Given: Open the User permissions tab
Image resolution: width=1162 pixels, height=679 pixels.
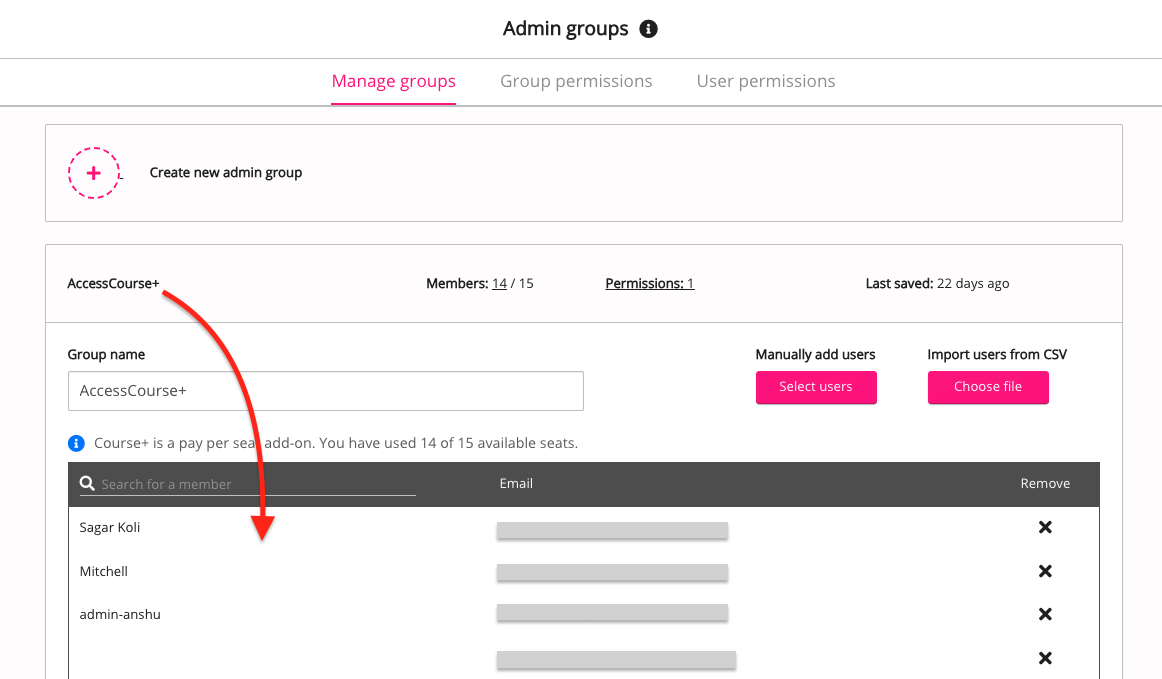Looking at the screenshot, I should tap(766, 81).
